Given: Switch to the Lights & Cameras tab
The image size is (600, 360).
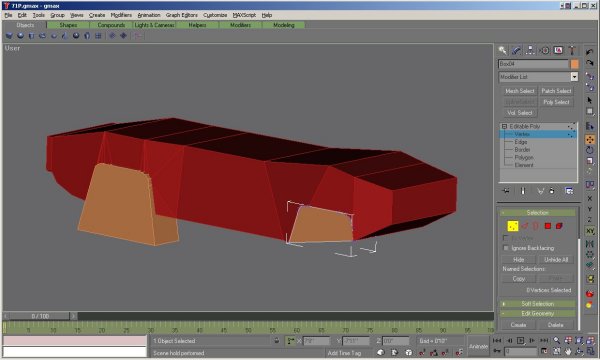Looking at the screenshot, I should tap(154, 25).
